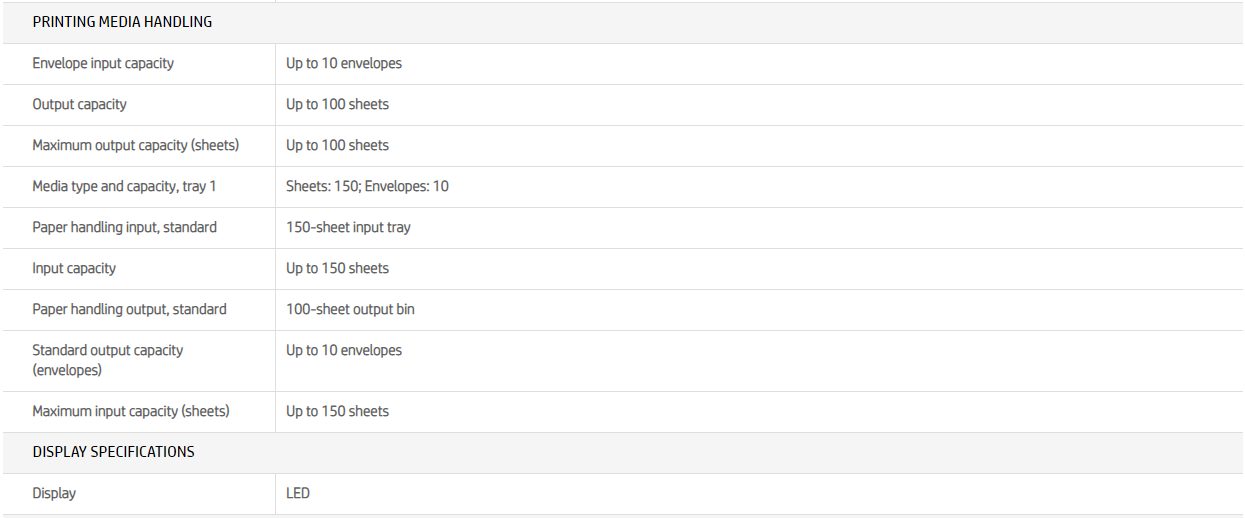Click the Envelope input capacity label
Image resolution: width=1245 pixels, height=518 pixels.
point(103,63)
